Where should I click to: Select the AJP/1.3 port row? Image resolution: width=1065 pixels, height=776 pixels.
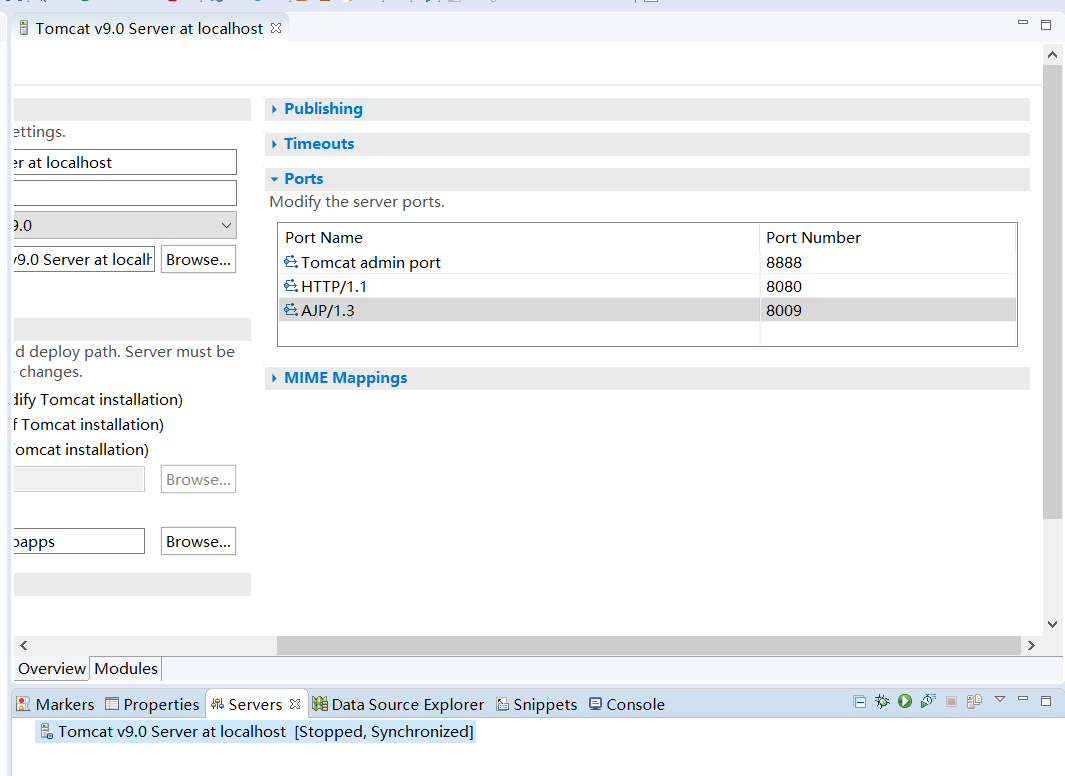647,310
